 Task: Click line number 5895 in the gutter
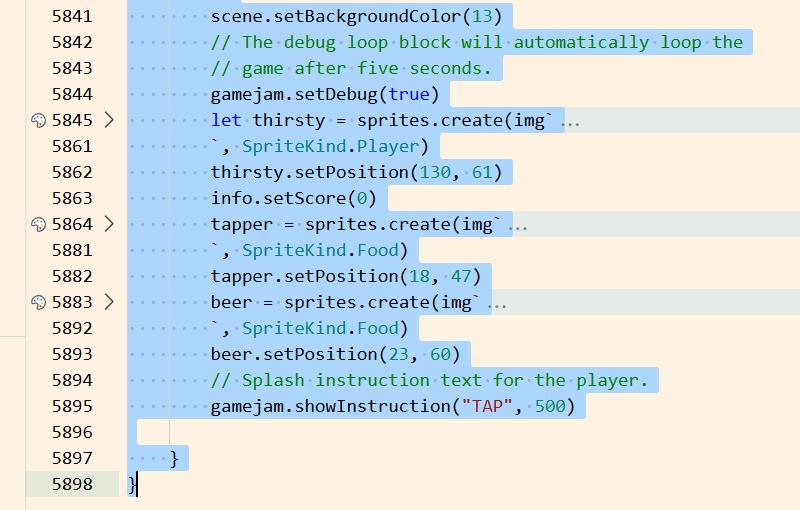70,406
